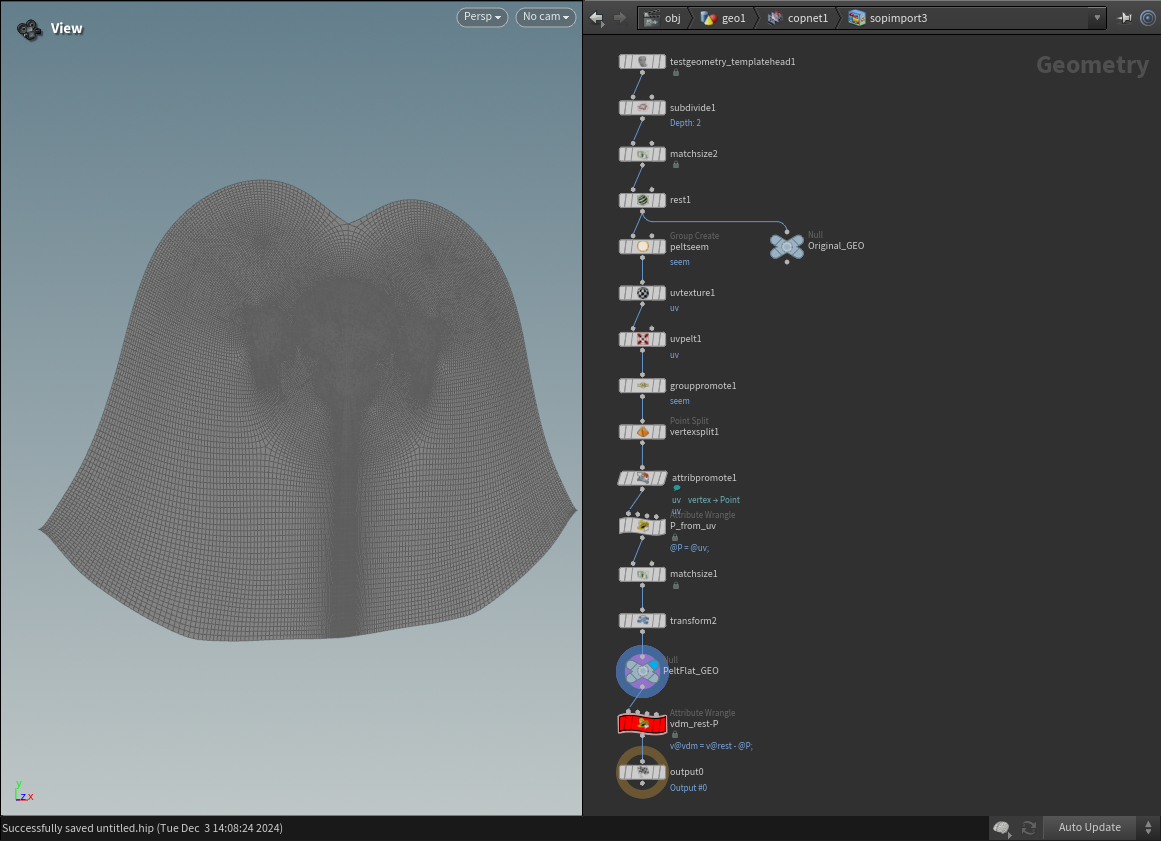Jump to geo1 in path bar
This screenshot has width=1161, height=841.
pos(723,18)
